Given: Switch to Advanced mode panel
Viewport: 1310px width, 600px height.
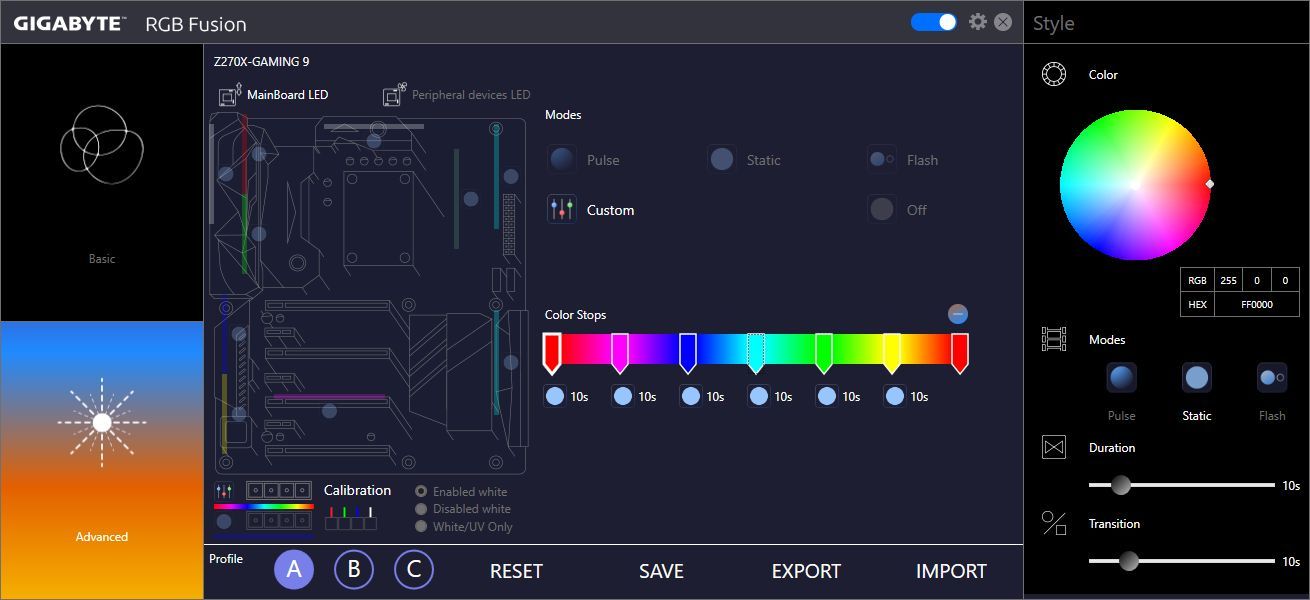Looking at the screenshot, I should (102, 460).
